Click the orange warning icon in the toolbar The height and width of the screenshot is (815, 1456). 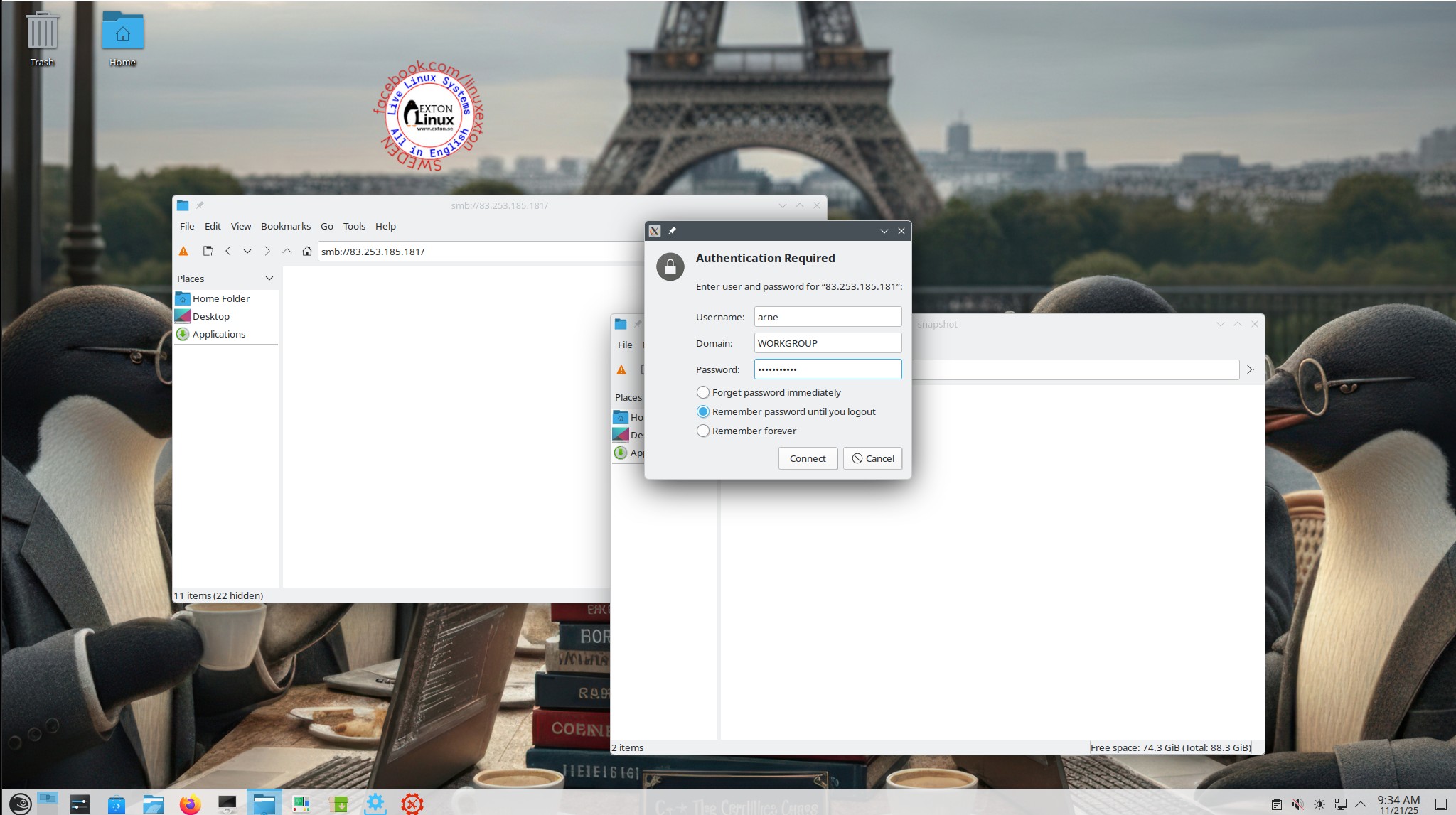coord(183,252)
